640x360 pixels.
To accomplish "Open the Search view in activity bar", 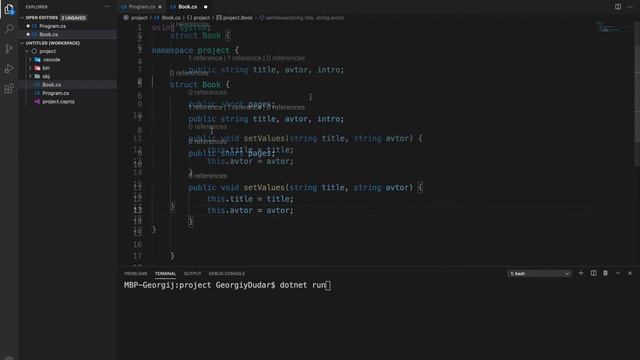I will tap(9, 29).
